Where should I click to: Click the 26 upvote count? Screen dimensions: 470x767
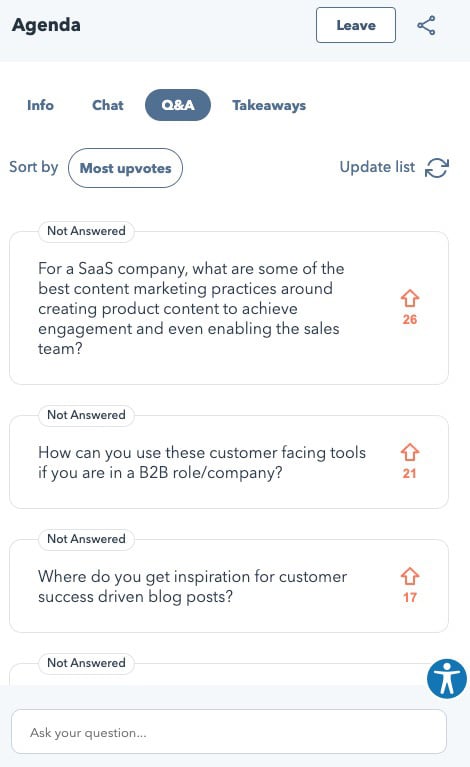click(x=410, y=319)
